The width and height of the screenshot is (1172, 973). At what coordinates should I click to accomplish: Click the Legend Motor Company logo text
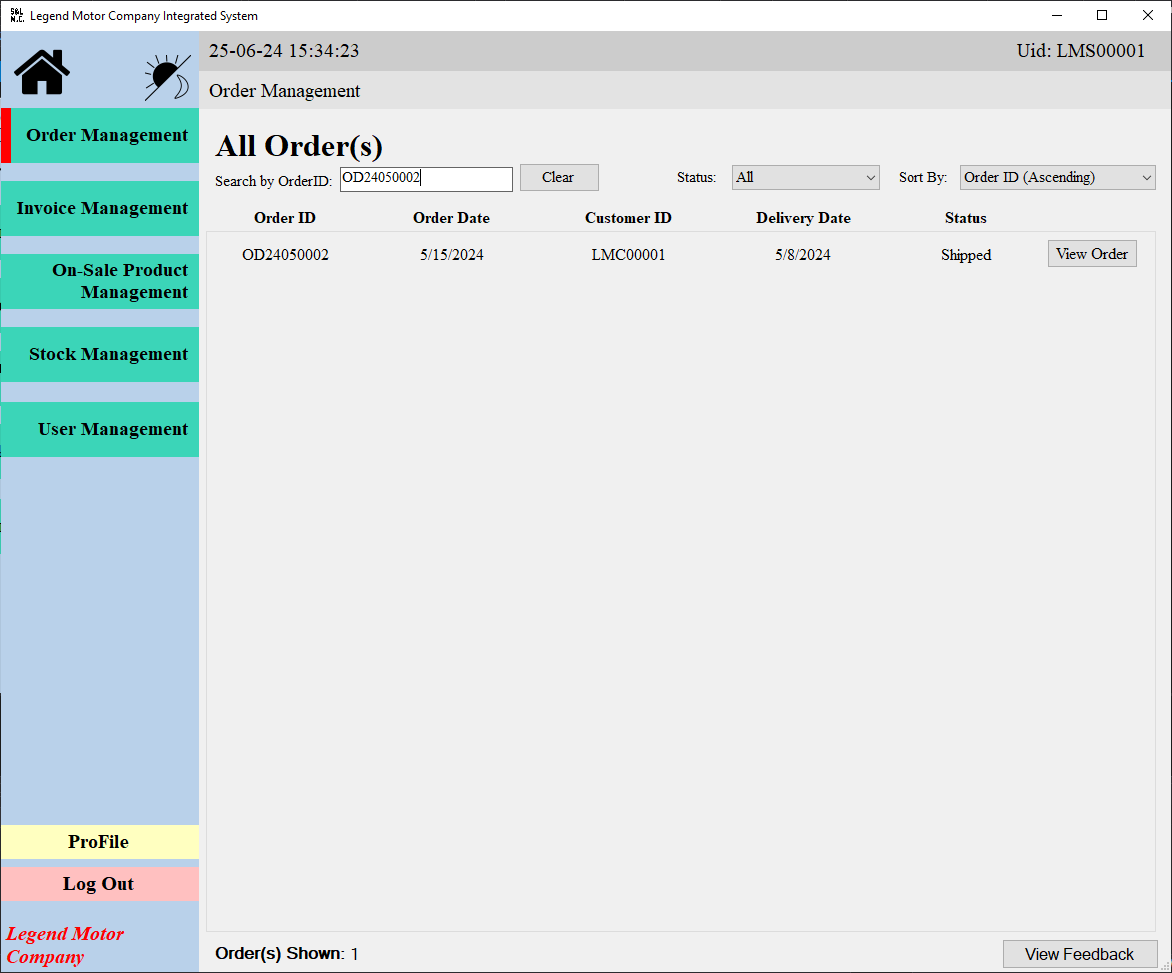[64, 945]
